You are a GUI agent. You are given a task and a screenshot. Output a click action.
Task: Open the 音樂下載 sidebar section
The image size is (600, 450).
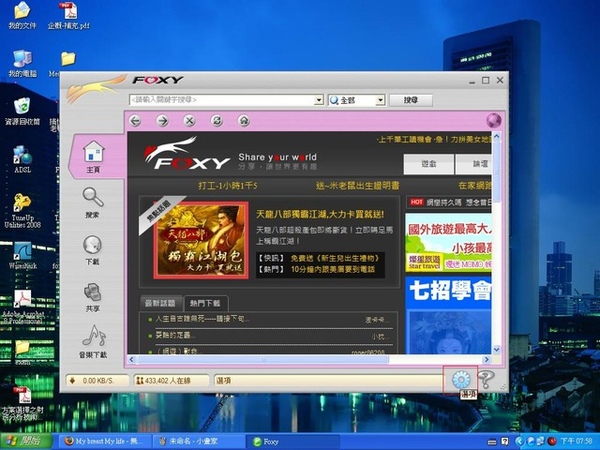point(93,342)
